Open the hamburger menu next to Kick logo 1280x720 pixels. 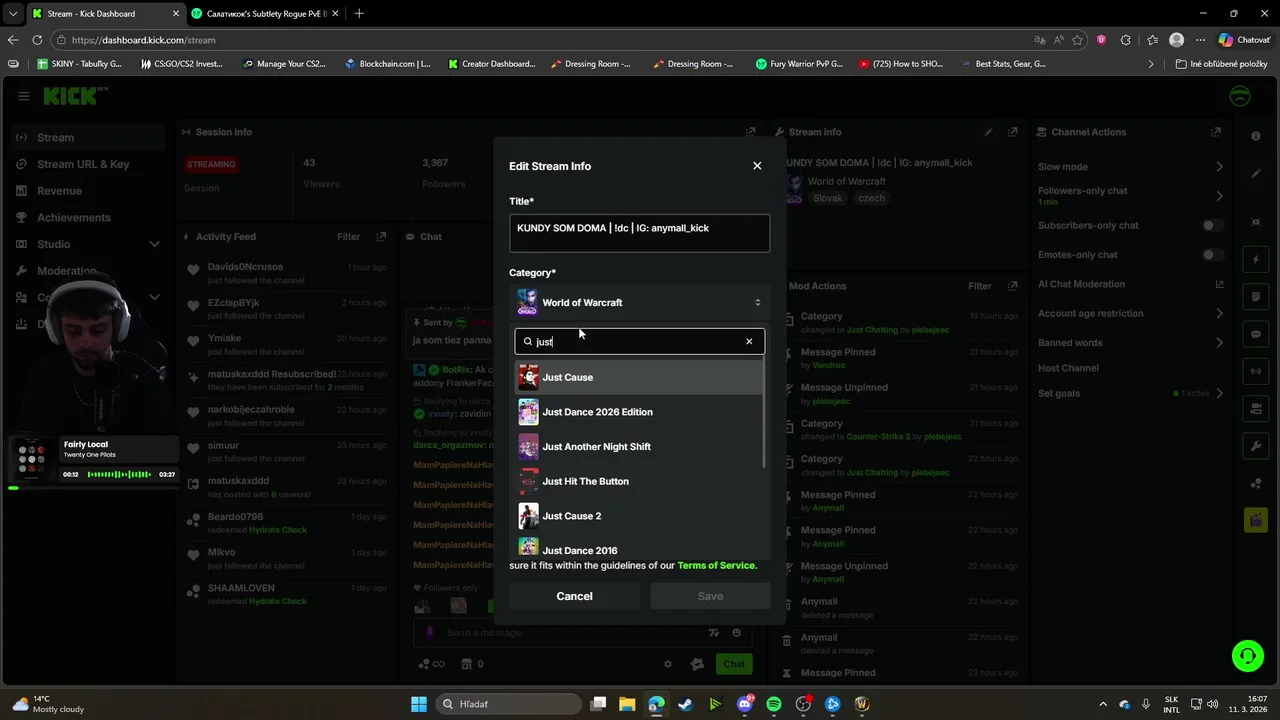23,96
